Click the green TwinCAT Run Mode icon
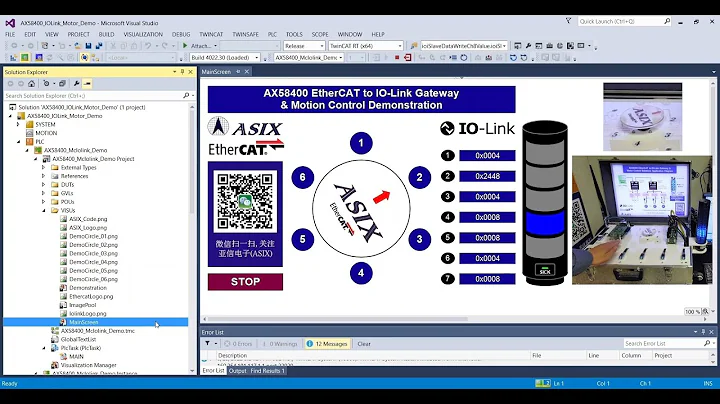This screenshot has width=720, height=404. coord(25,57)
